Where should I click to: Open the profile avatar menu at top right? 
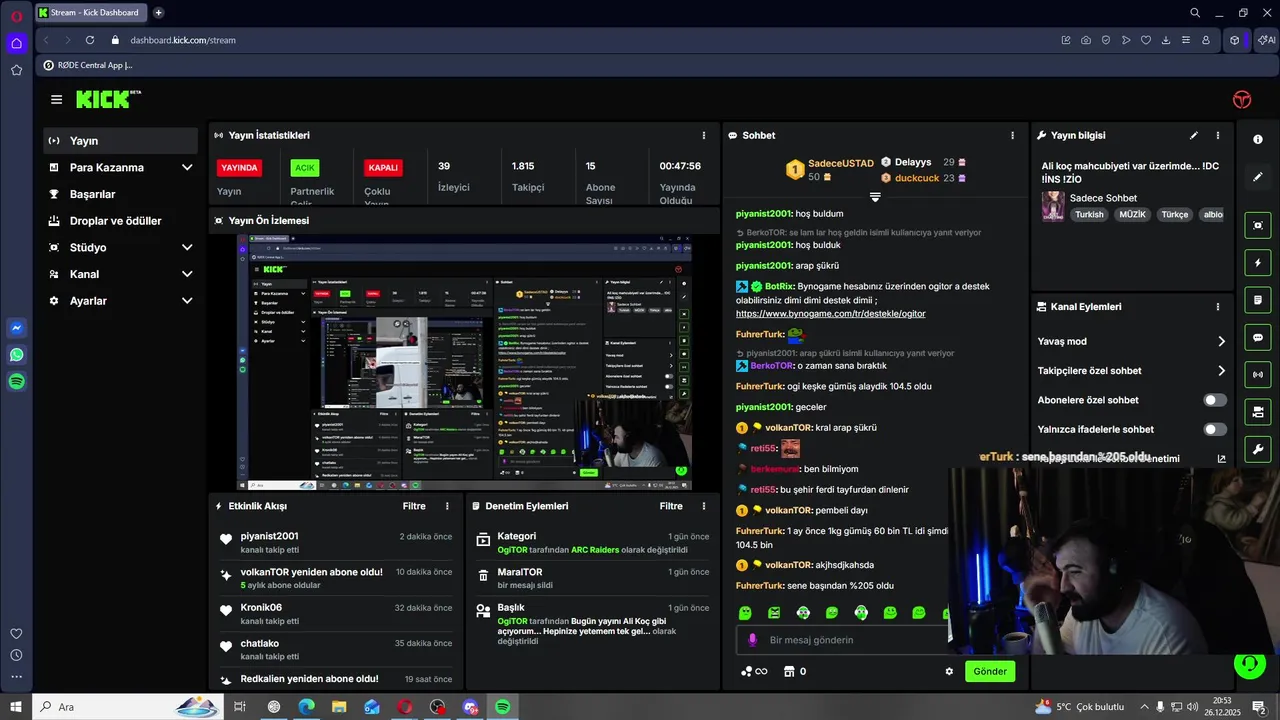pyautogui.click(x=1242, y=99)
